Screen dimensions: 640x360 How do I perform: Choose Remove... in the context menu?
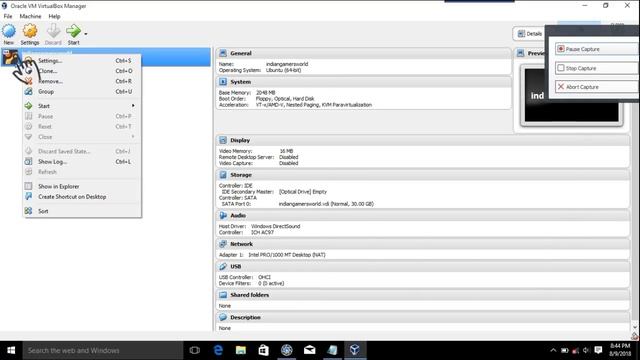(x=82, y=81)
